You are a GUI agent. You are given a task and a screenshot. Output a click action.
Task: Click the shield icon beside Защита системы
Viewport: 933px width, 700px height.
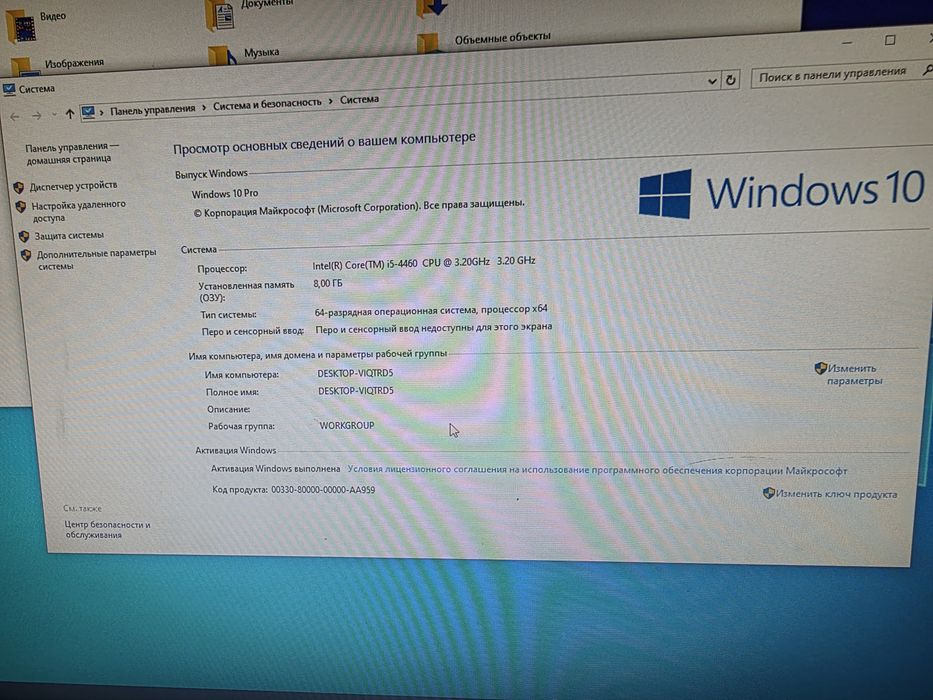tap(24, 236)
